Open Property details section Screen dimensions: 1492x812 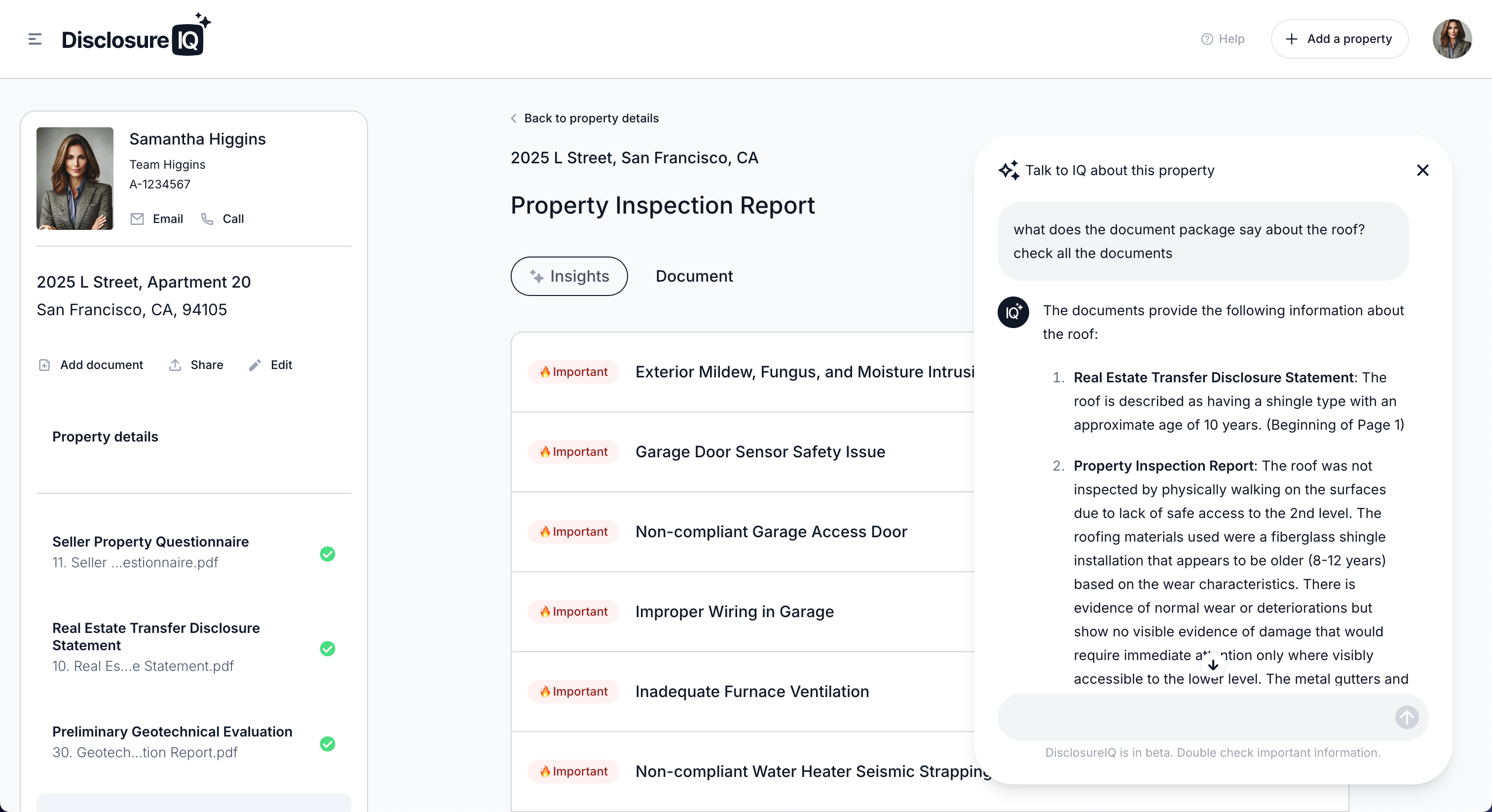105,437
